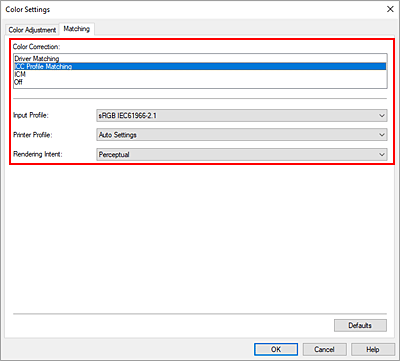Switch to the Color Adjustment tab
This screenshot has height=361, width=400.
(x=32, y=30)
